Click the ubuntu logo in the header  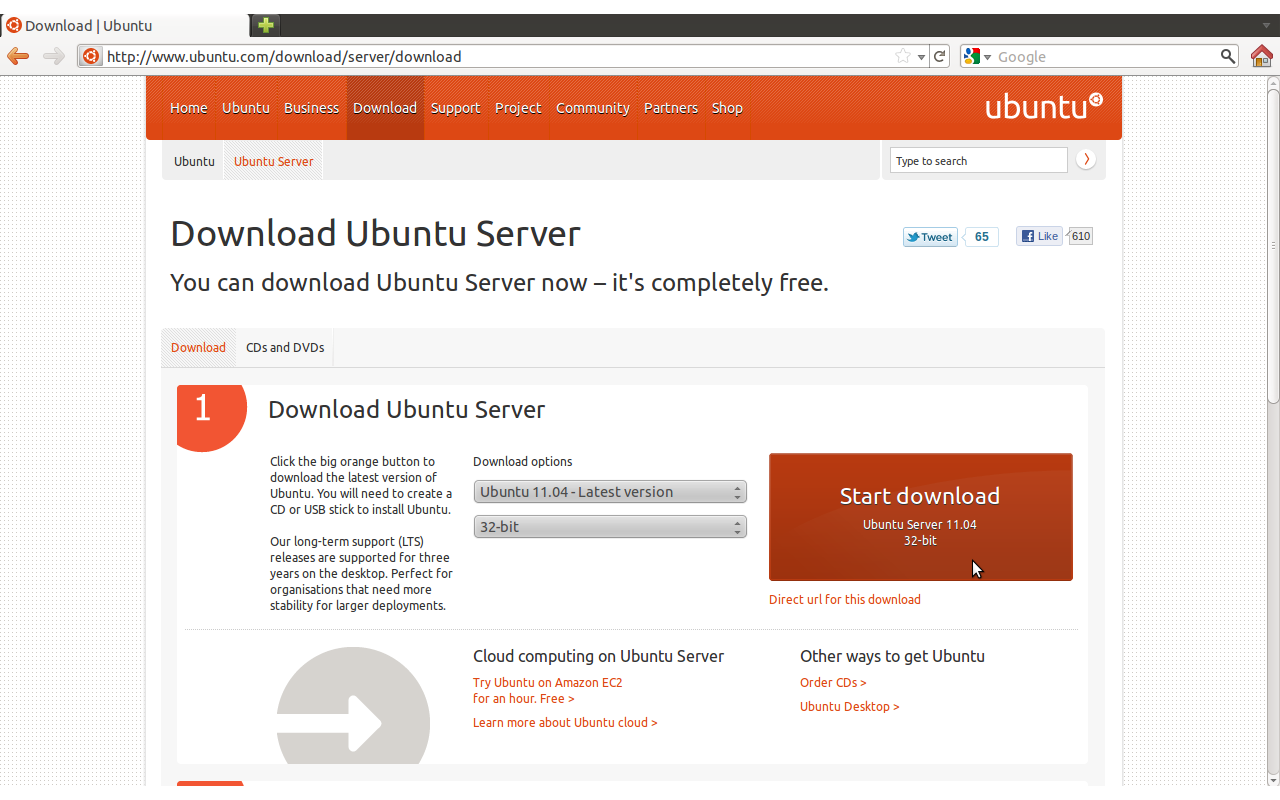[x=1044, y=105]
